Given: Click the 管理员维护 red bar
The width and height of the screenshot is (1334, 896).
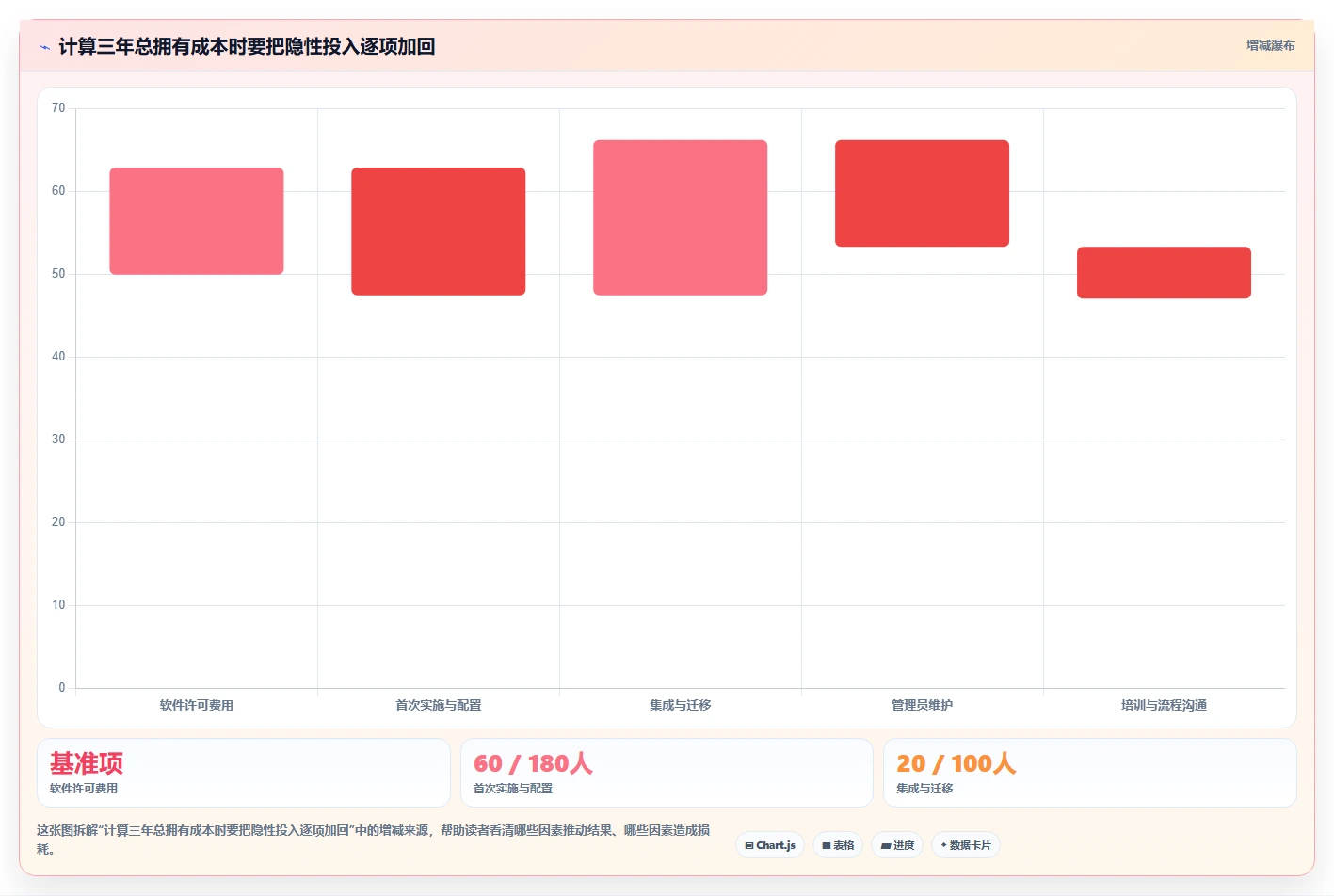Looking at the screenshot, I should (x=922, y=194).
